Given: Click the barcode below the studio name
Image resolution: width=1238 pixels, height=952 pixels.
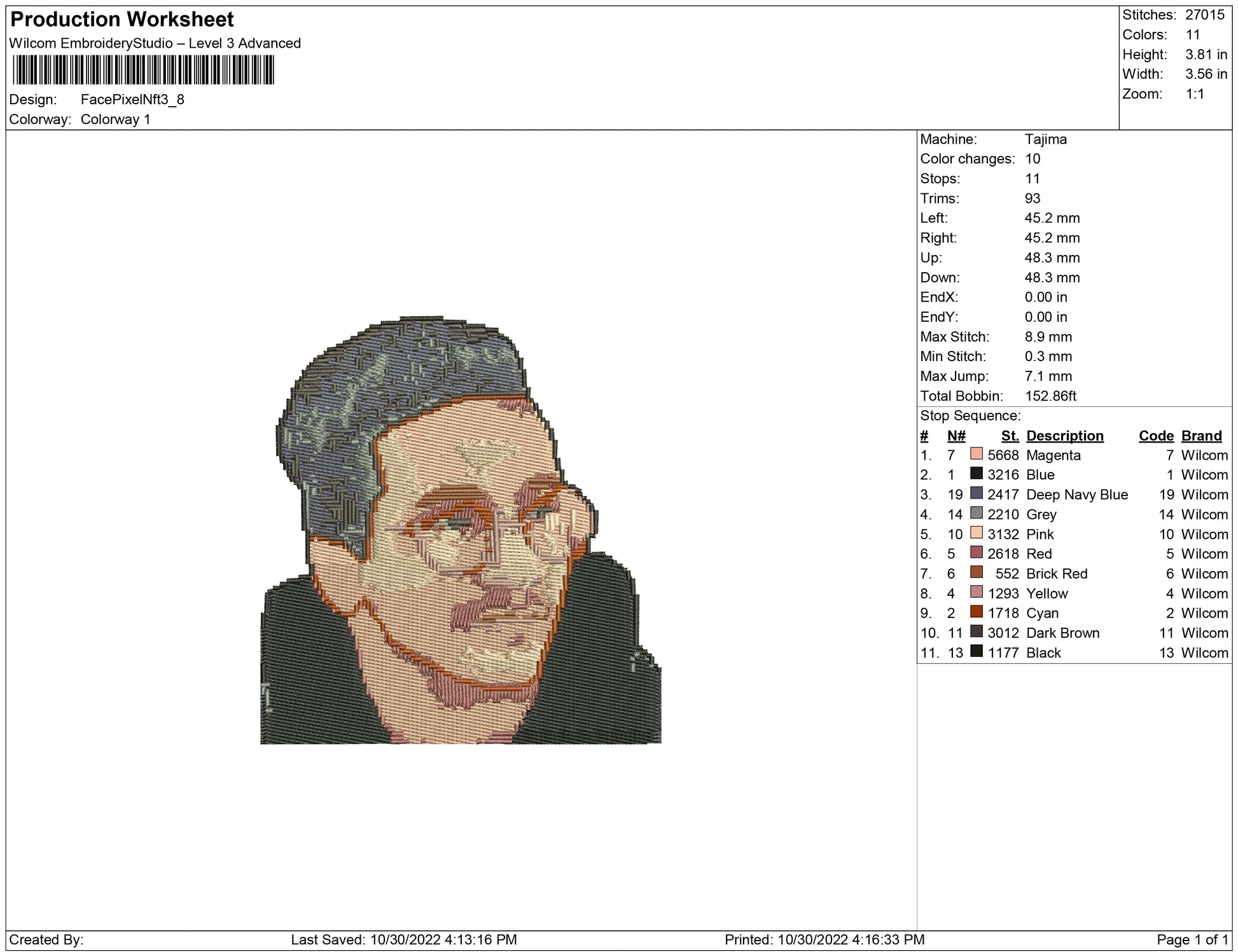Looking at the screenshot, I should tap(143, 70).
